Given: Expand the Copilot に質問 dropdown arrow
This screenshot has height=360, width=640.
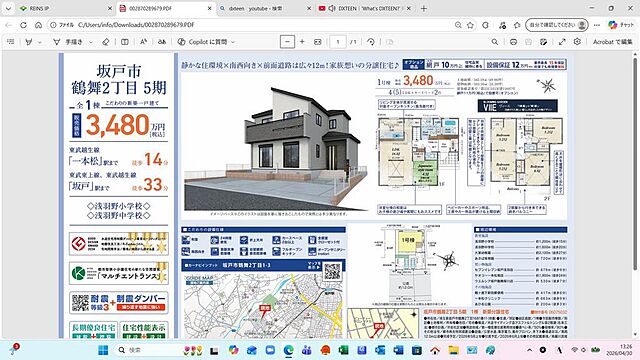Looking at the screenshot, I should pos(233,42).
